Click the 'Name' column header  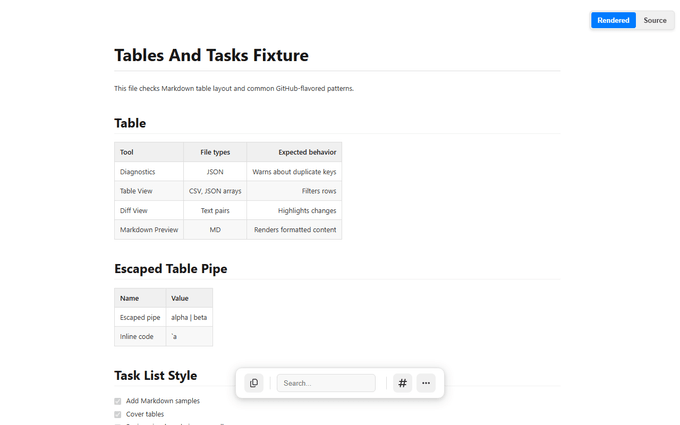(x=140, y=298)
